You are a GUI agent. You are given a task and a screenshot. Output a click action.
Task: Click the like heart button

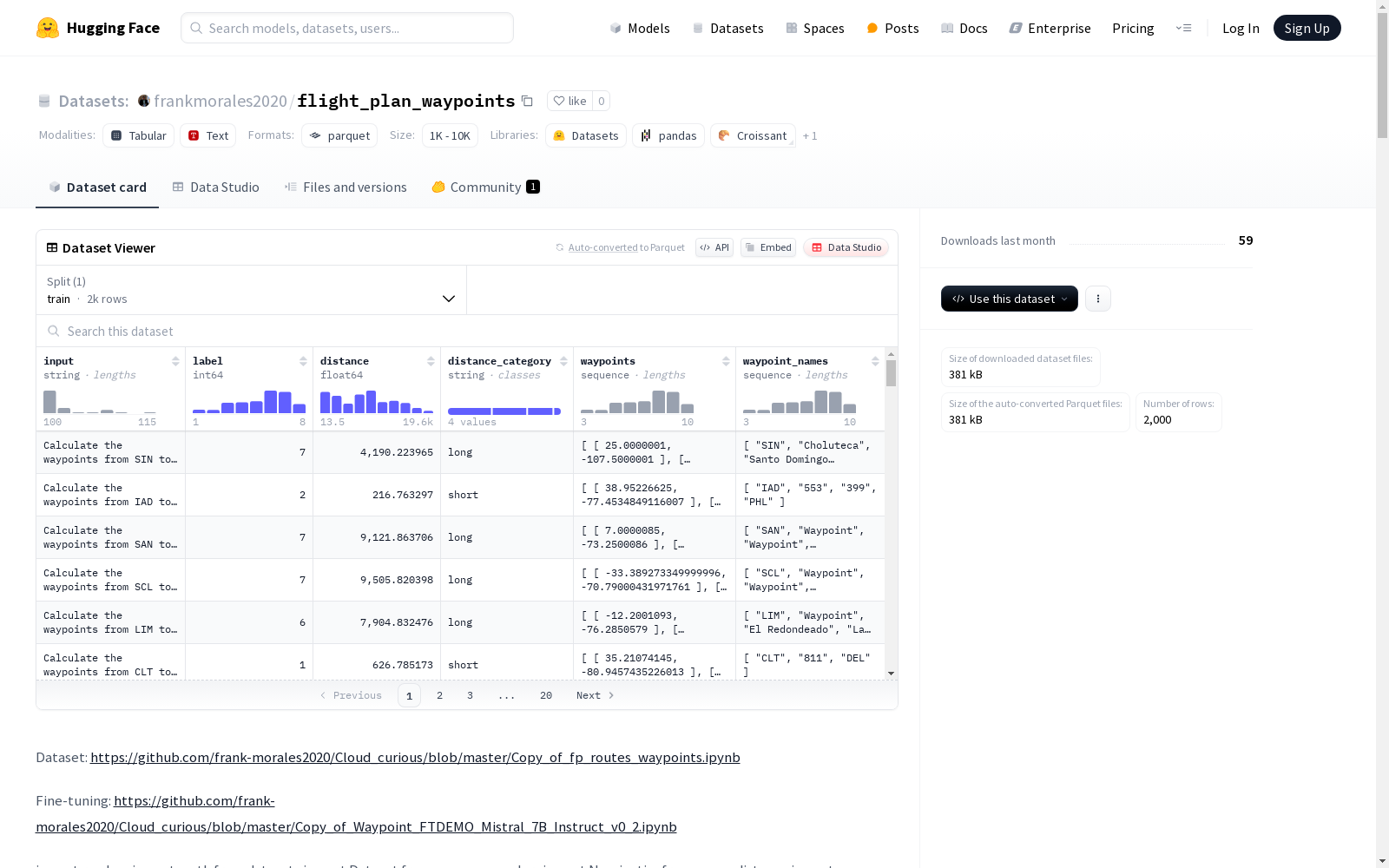click(x=569, y=101)
